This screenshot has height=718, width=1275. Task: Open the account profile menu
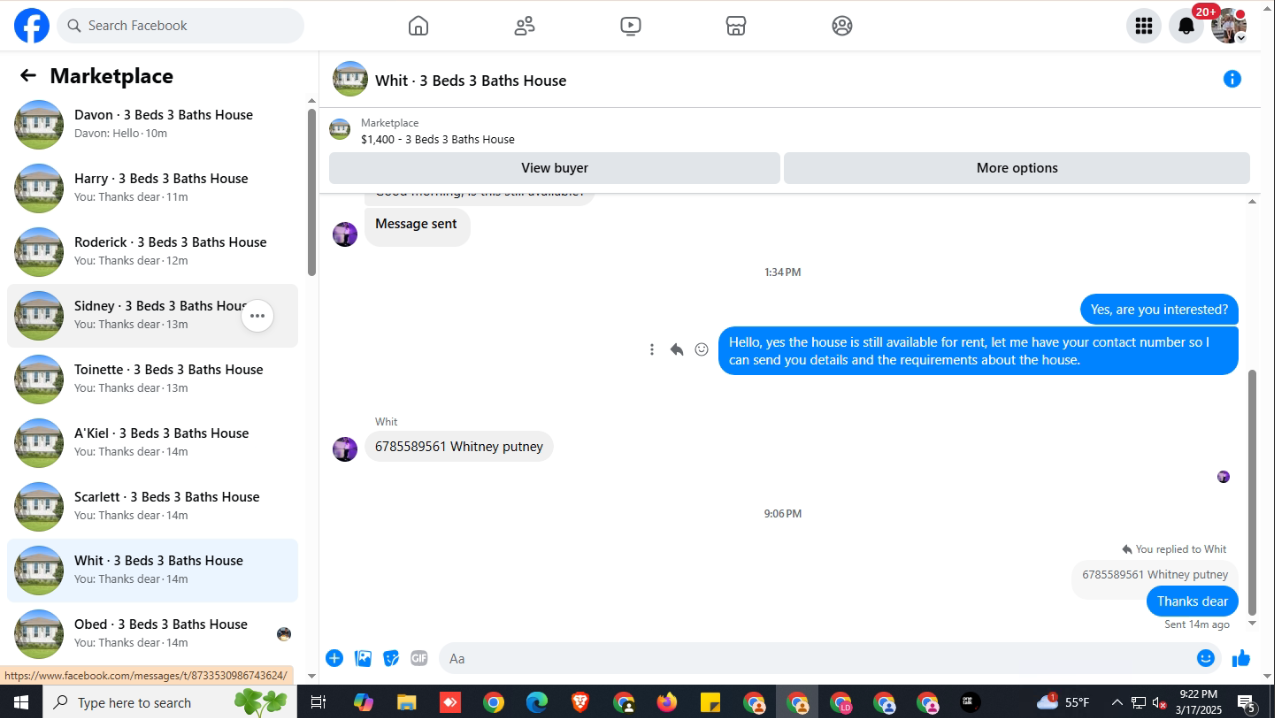(1229, 26)
